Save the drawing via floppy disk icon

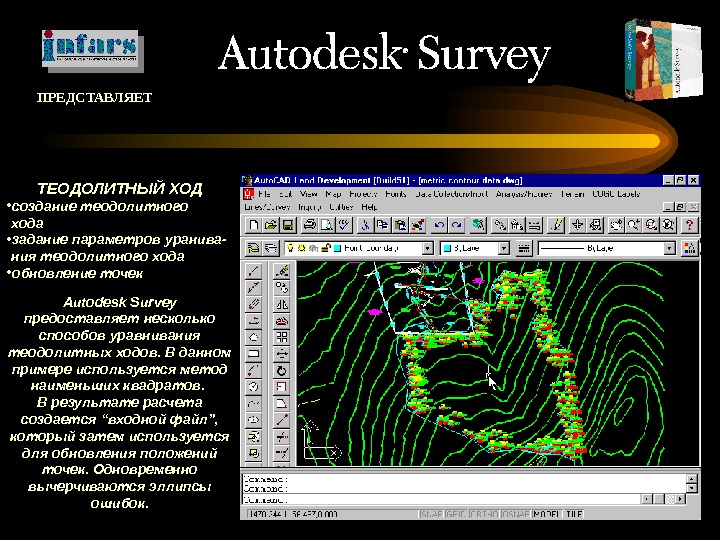(x=288, y=225)
